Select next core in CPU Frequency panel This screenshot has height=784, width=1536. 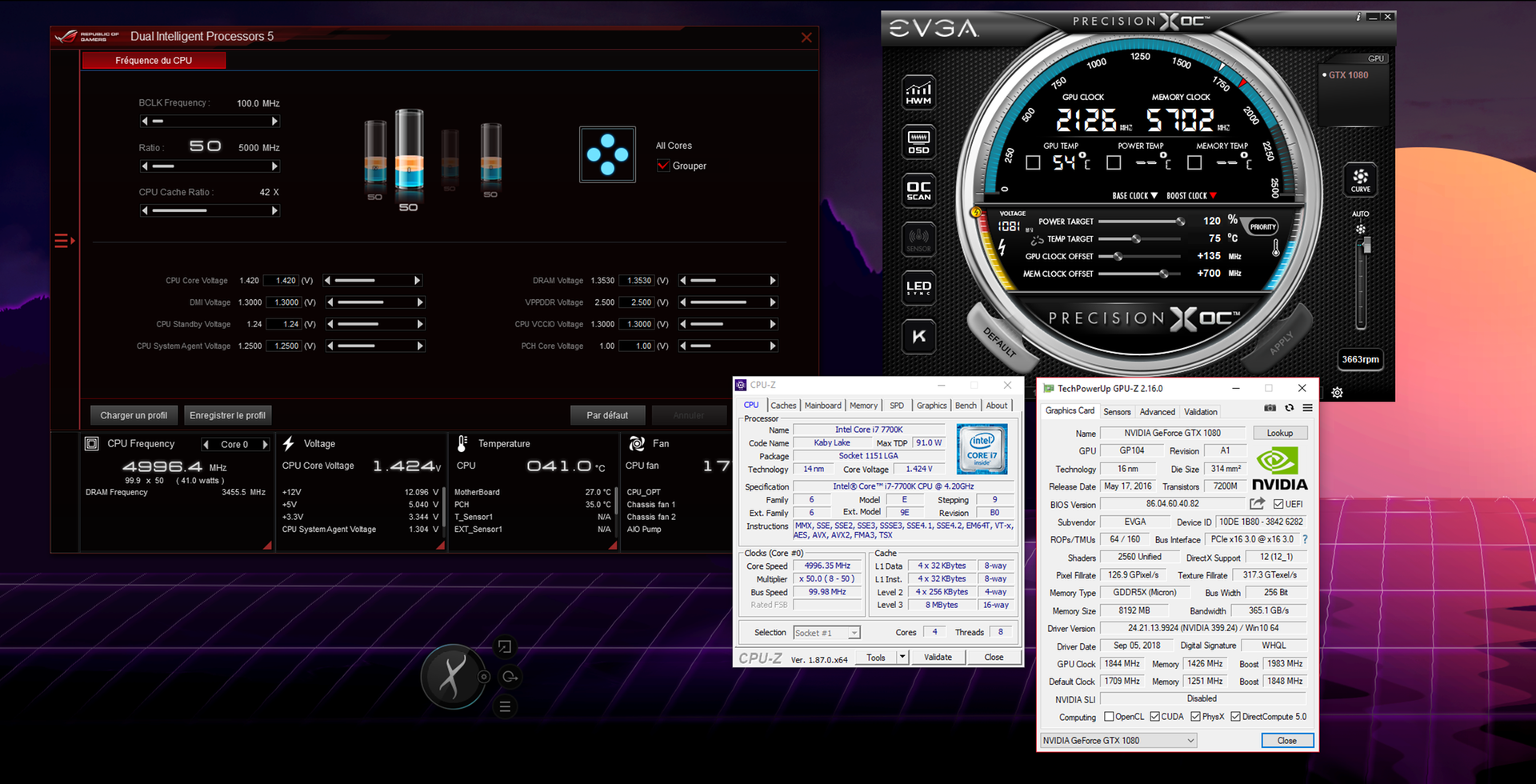[x=265, y=445]
